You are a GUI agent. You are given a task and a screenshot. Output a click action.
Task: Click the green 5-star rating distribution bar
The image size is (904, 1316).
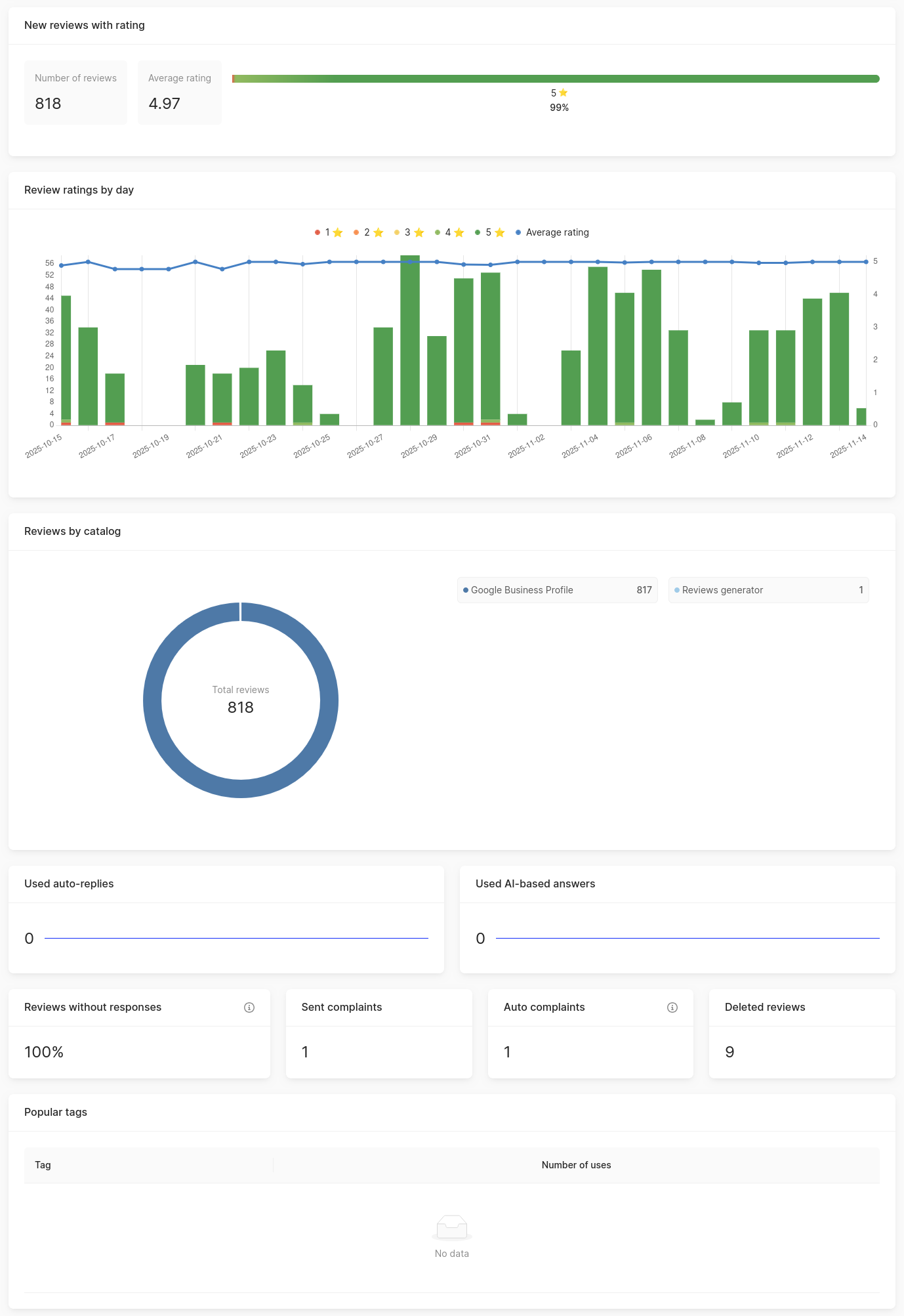coord(556,79)
